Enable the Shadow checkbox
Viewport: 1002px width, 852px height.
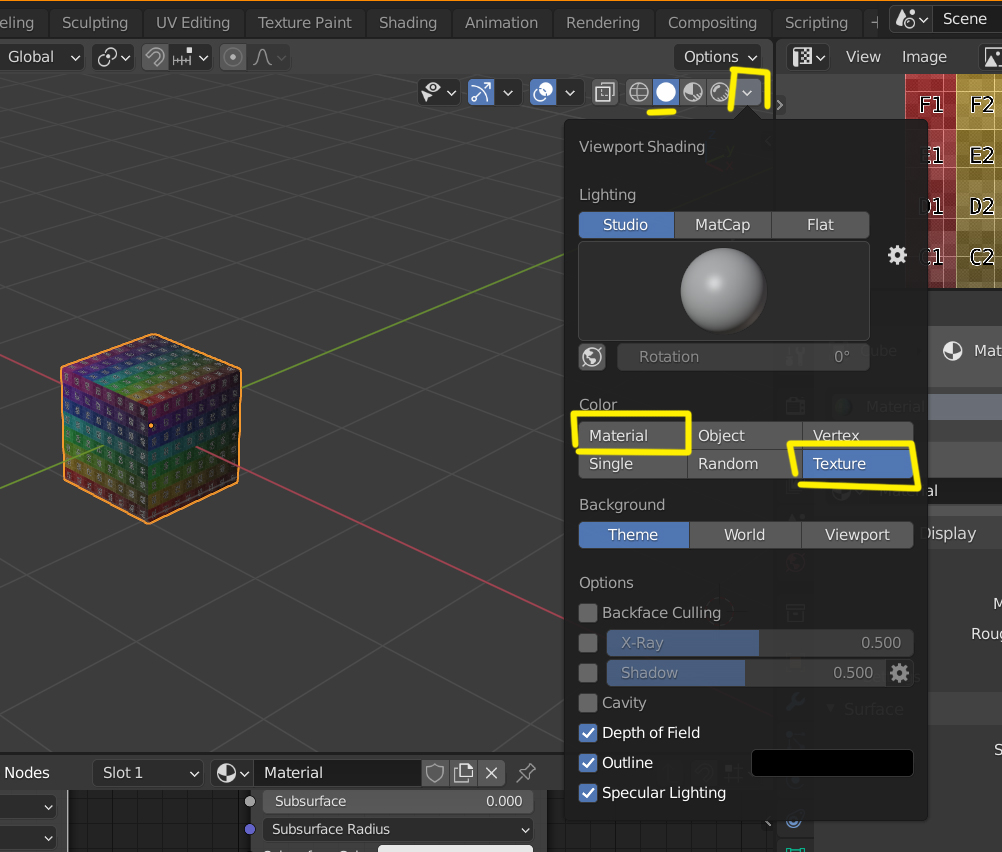[588, 672]
